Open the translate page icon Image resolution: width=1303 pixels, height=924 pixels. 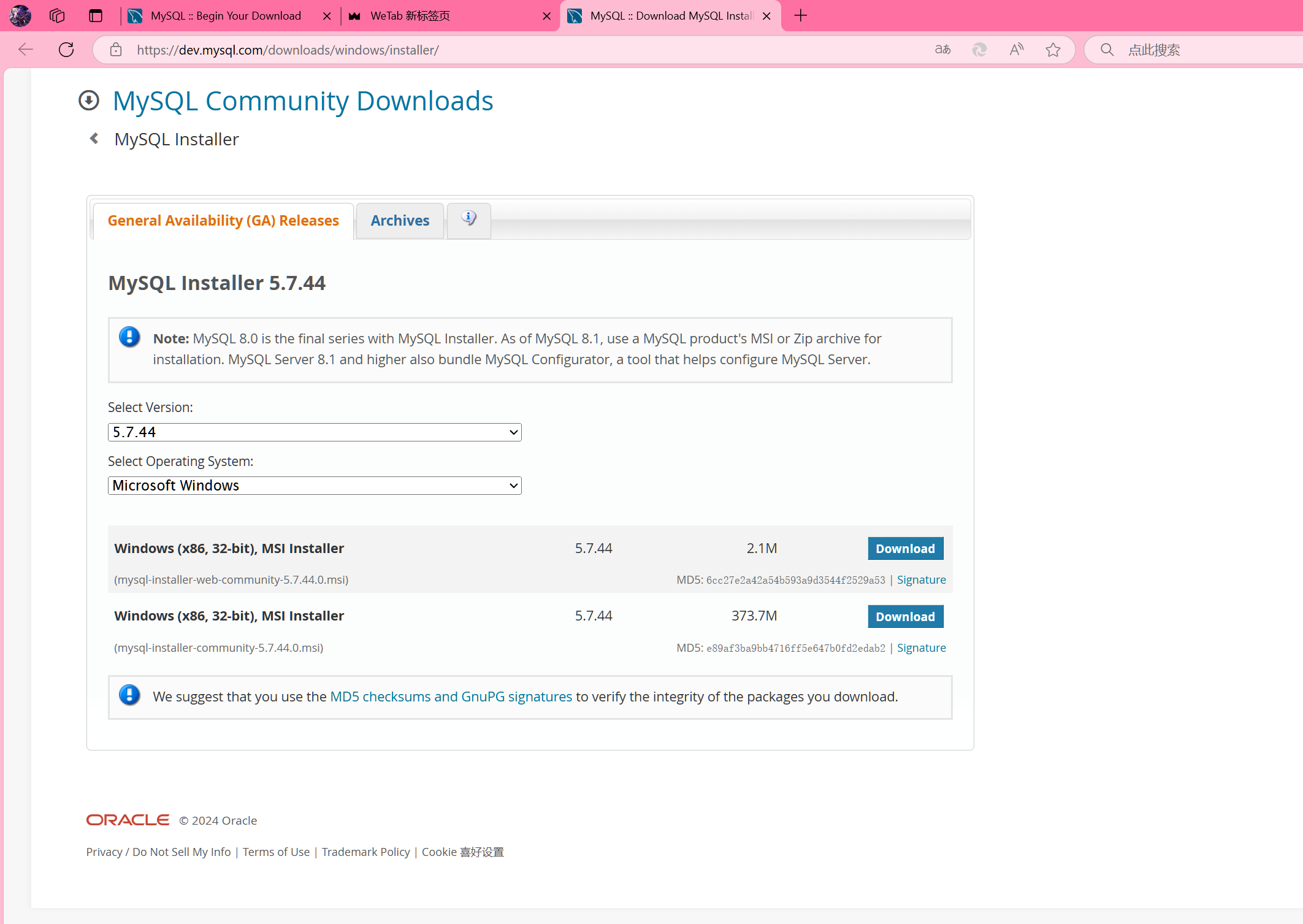point(942,50)
